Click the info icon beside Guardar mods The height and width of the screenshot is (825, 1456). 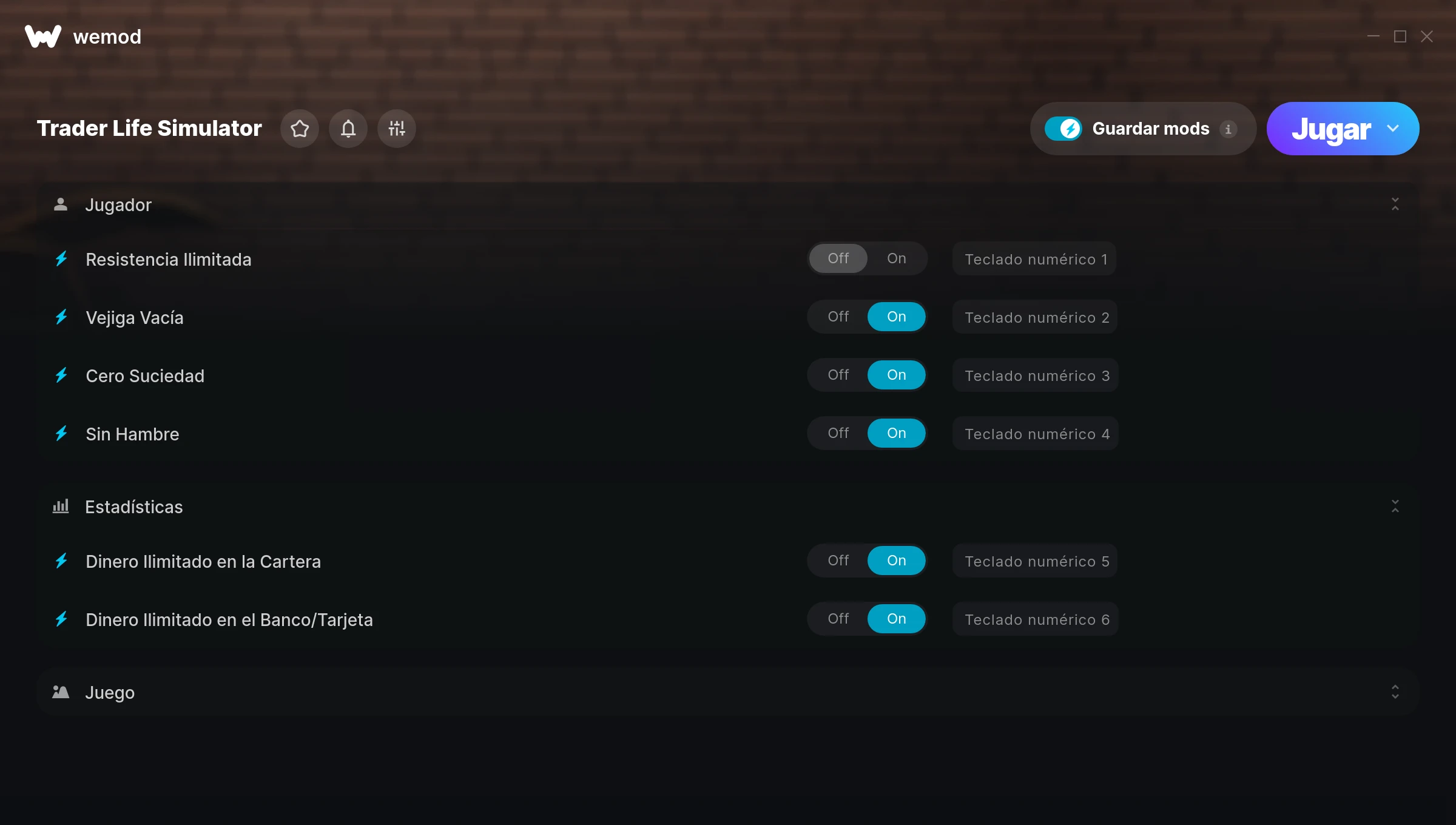[x=1228, y=129]
